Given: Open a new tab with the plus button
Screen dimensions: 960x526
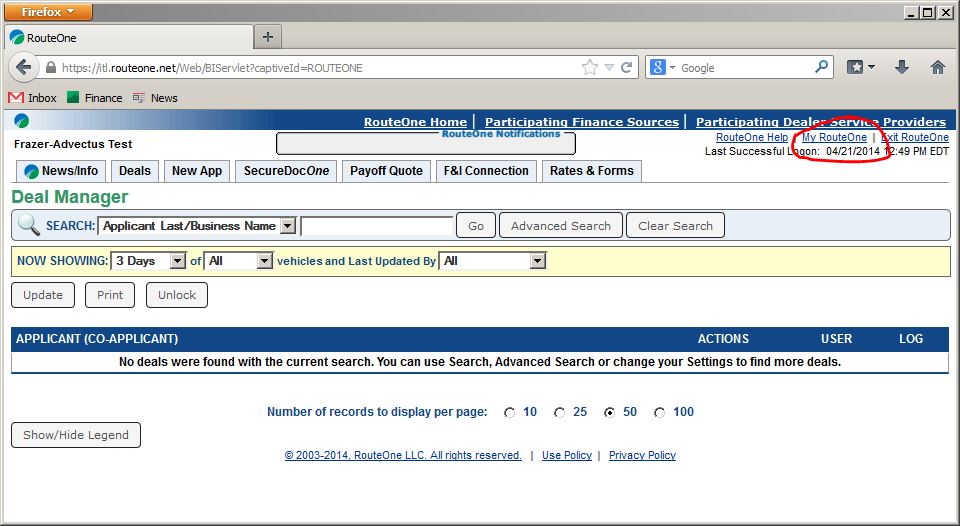Looking at the screenshot, I should pyautogui.click(x=268, y=37).
